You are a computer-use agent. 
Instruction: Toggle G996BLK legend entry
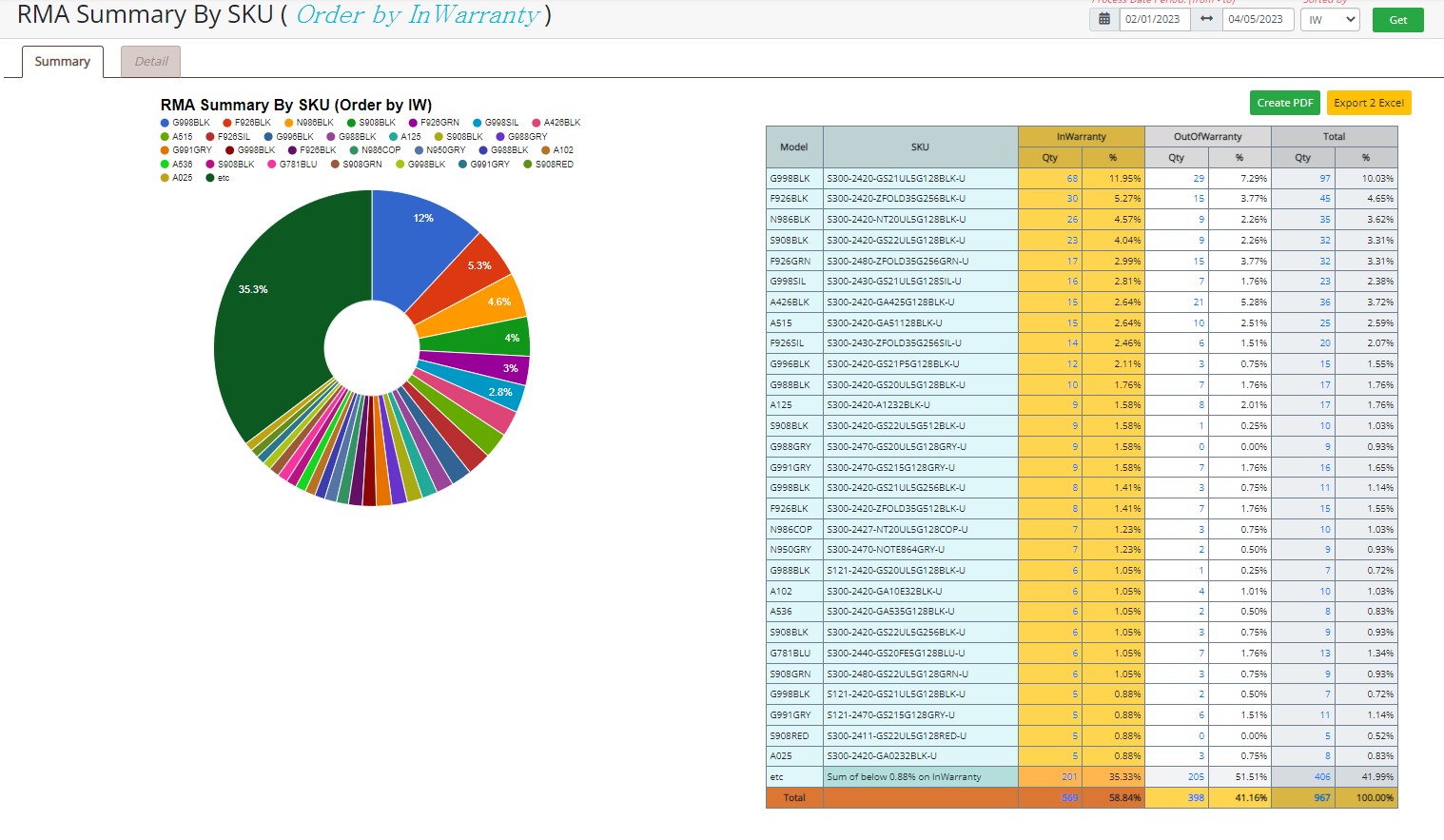289,137
